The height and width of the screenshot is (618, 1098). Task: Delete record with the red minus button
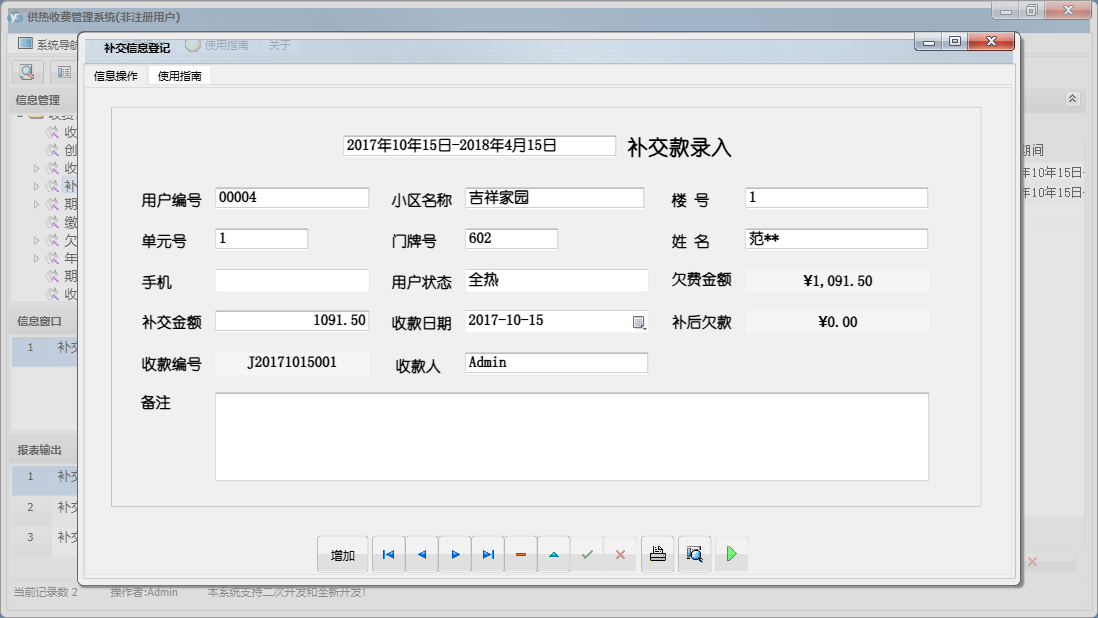(521, 554)
